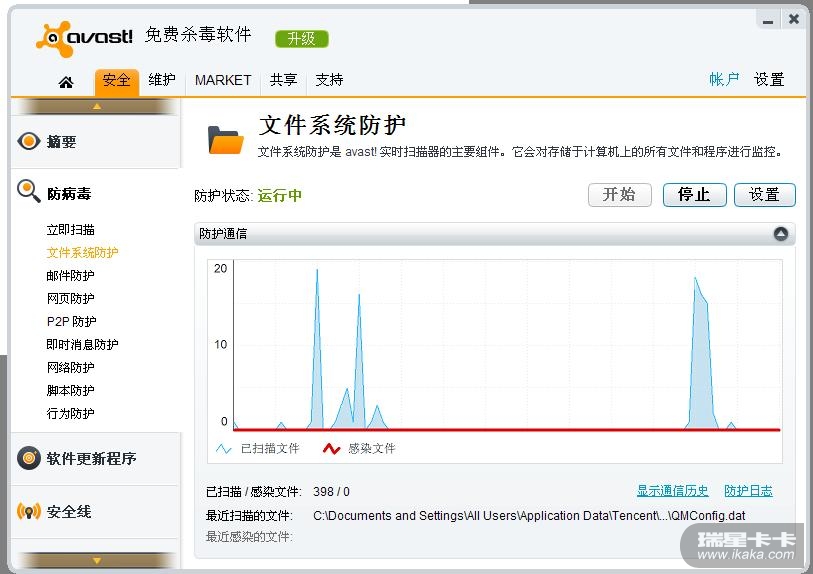
Task: Select 防病毒 section in sidebar
Action: pyautogui.click(x=69, y=194)
